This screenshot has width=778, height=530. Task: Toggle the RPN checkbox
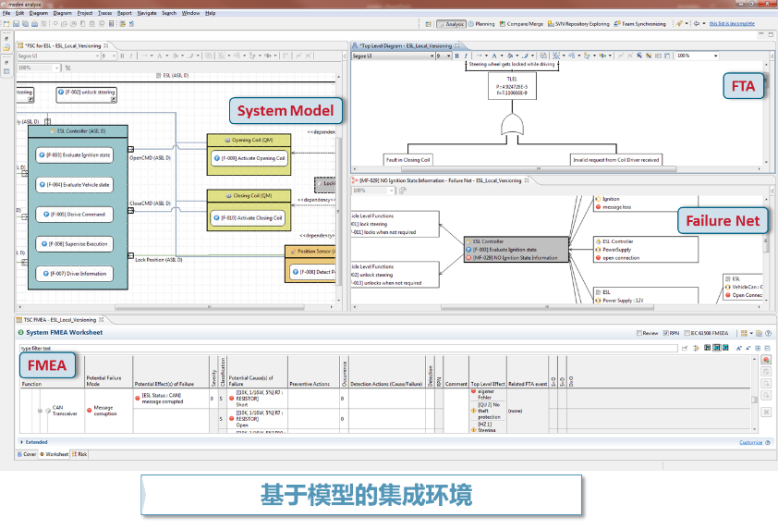(x=666, y=333)
